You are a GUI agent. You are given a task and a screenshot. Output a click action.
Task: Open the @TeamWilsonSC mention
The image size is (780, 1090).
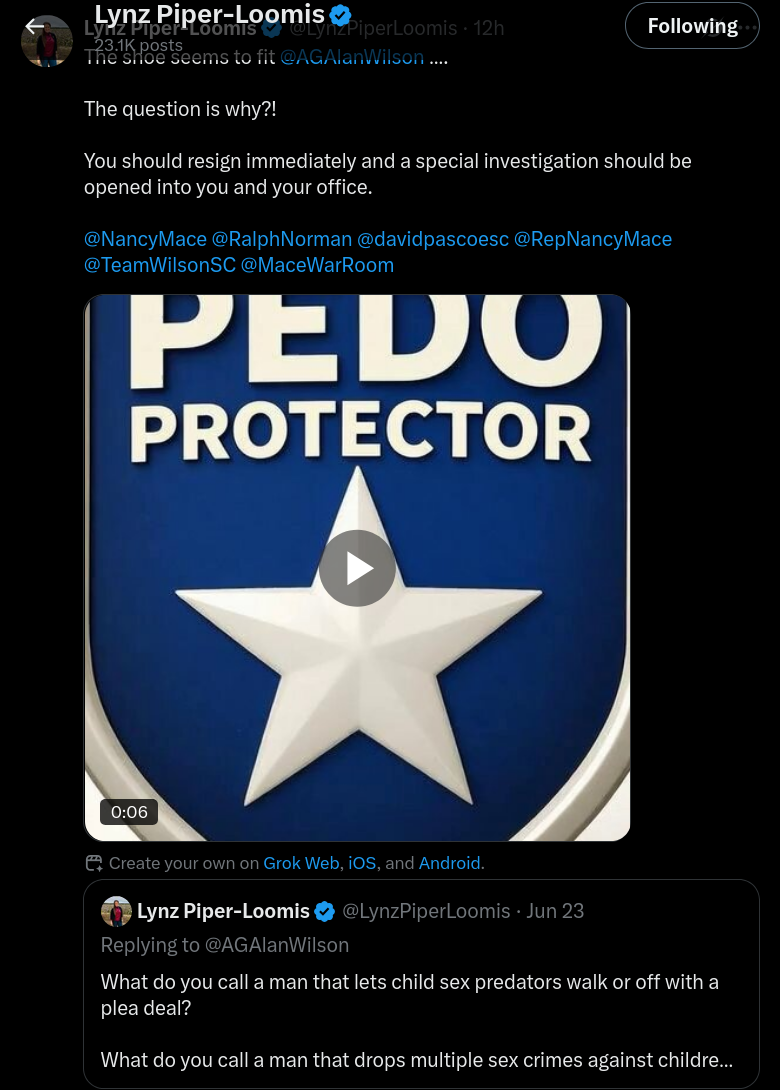[x=160, y=265]
